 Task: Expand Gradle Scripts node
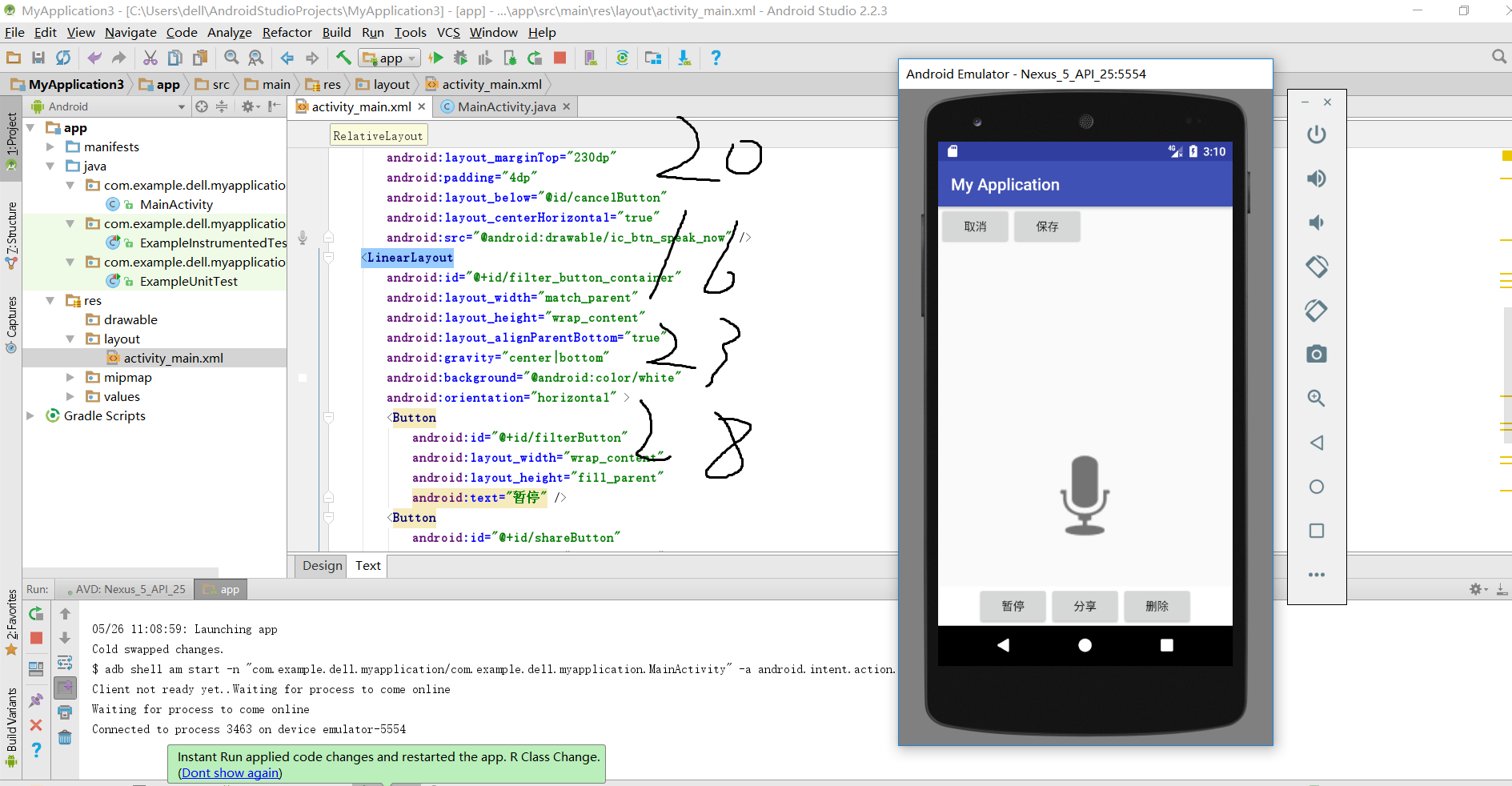[30, 415]
